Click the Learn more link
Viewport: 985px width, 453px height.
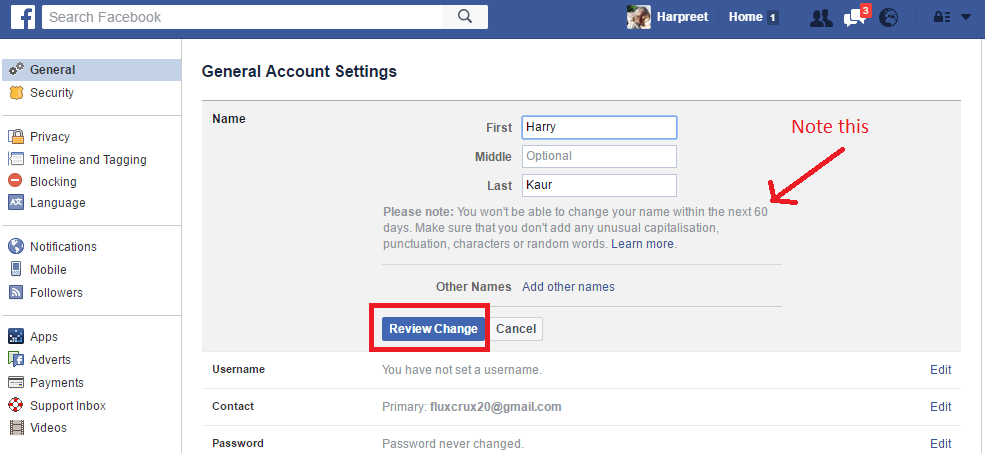point(643,244)
